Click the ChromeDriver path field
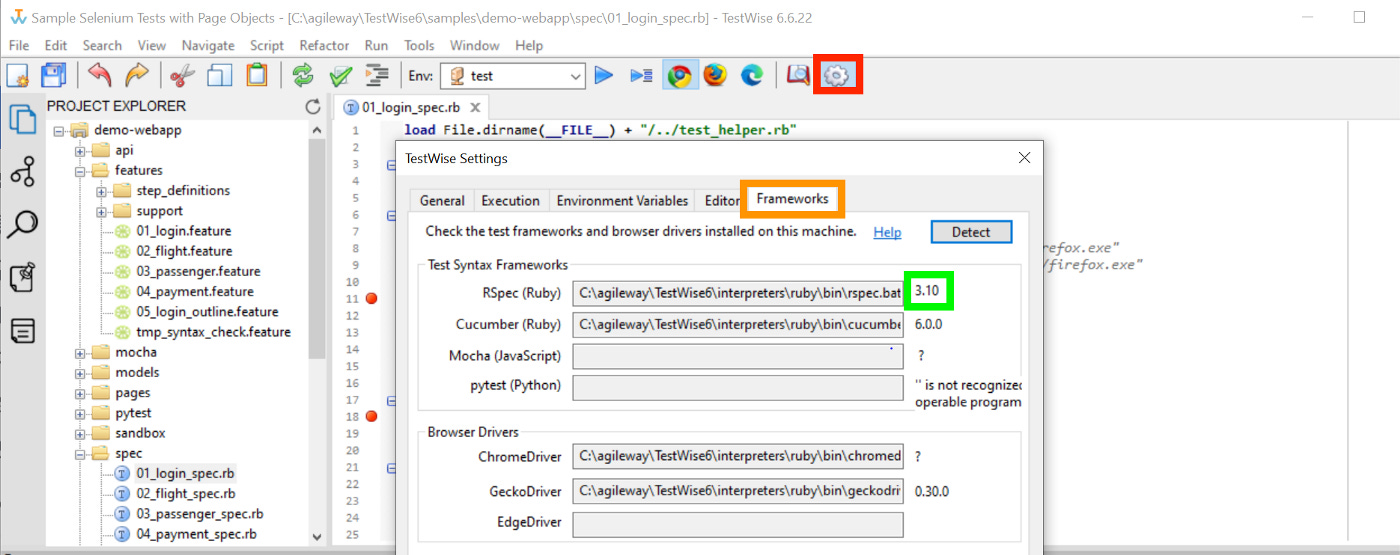The width and height of the screenshot is (1400, 555). point(738,456)
